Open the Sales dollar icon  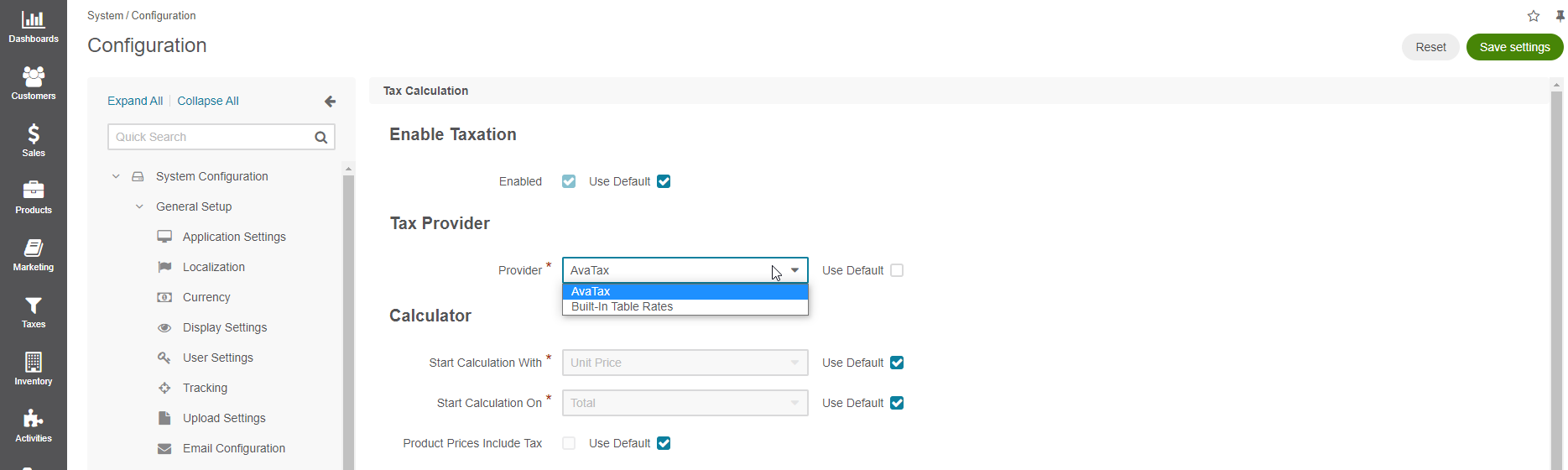coord(34,134)
